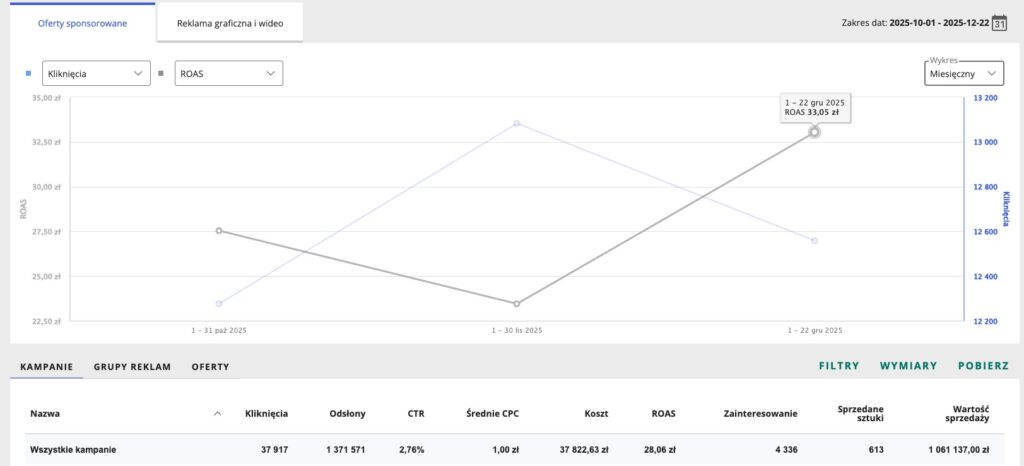Open the Kliknięcia metric dropdown
The height and width of the screenshot is (466, 1024).
tap(96, 73)
